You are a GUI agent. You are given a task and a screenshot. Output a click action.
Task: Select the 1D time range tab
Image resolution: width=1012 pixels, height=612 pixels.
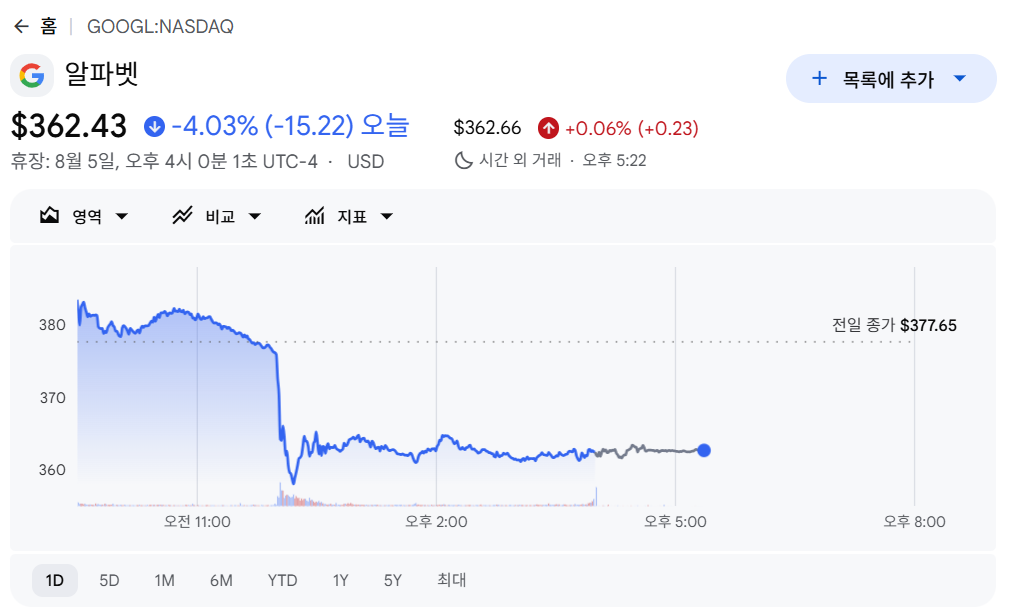pos(55,580)
